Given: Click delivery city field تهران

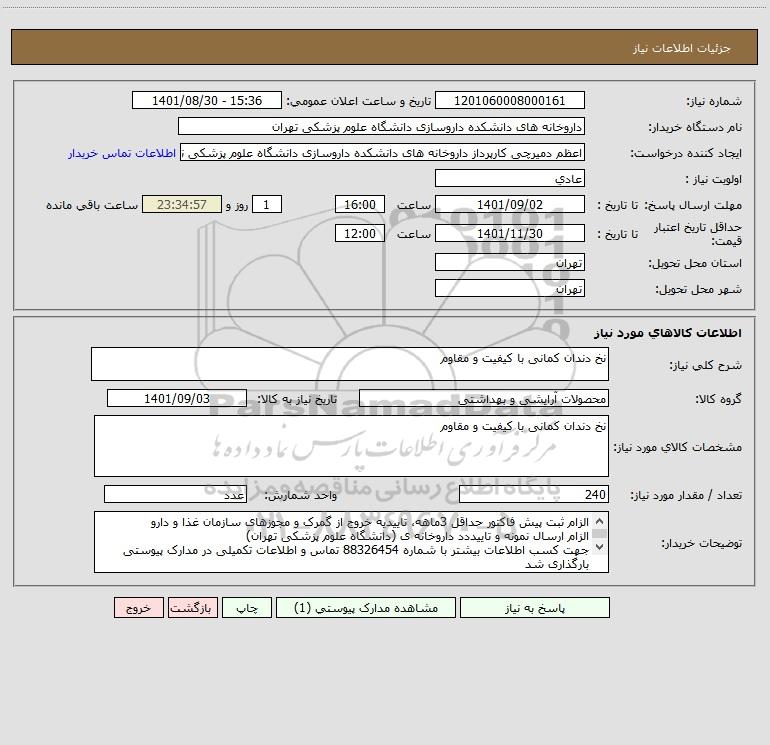Looking at the screenshot, I should [x=510, y=288].
